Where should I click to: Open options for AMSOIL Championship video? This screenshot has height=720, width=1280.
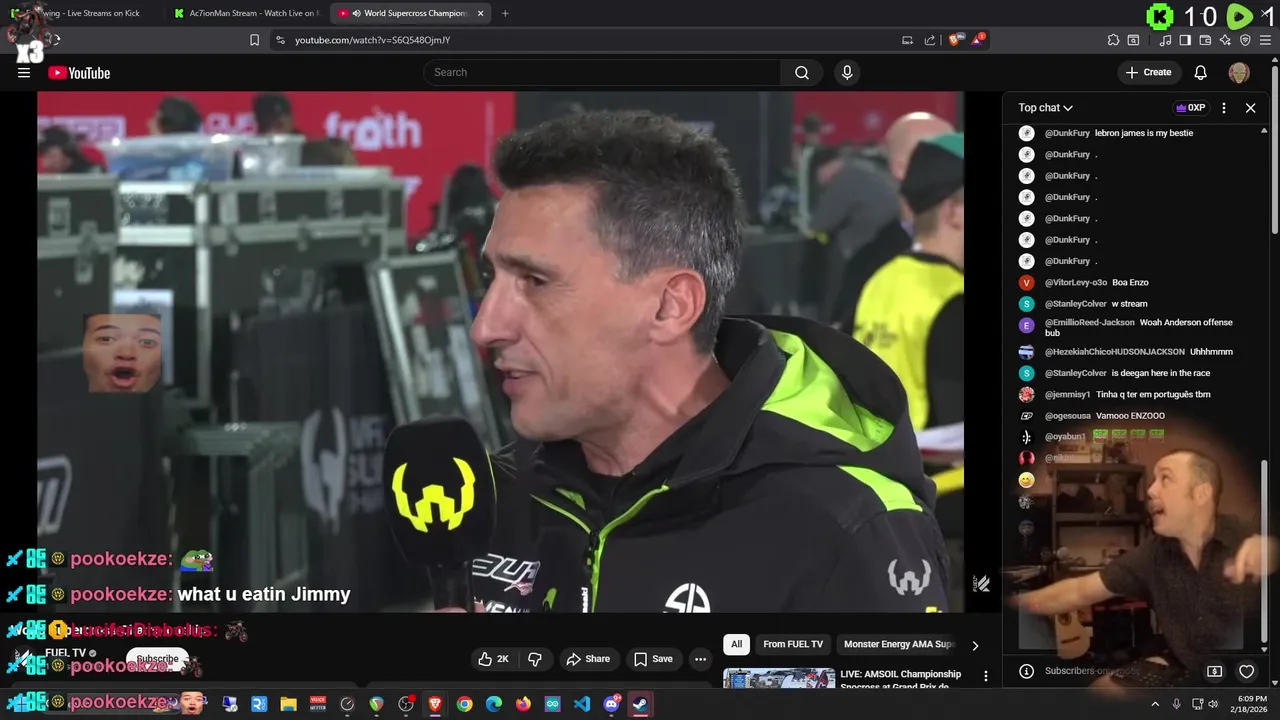[x=986, y=676]
